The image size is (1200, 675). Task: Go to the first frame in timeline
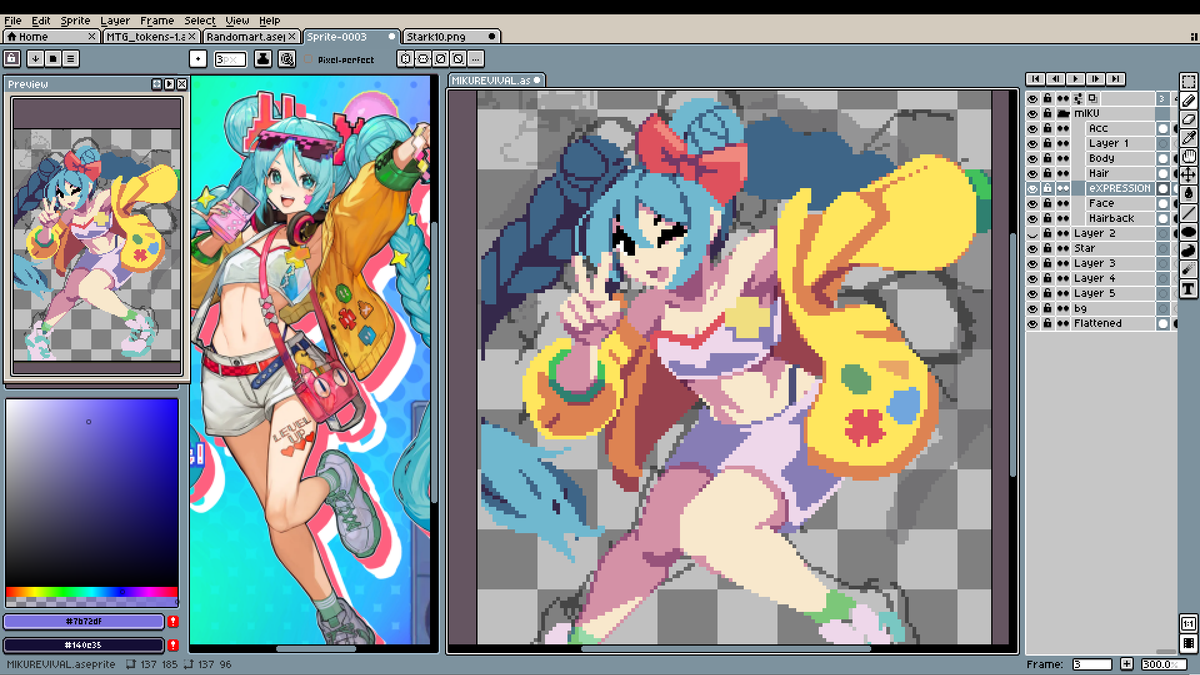[x=1036, y=79]
